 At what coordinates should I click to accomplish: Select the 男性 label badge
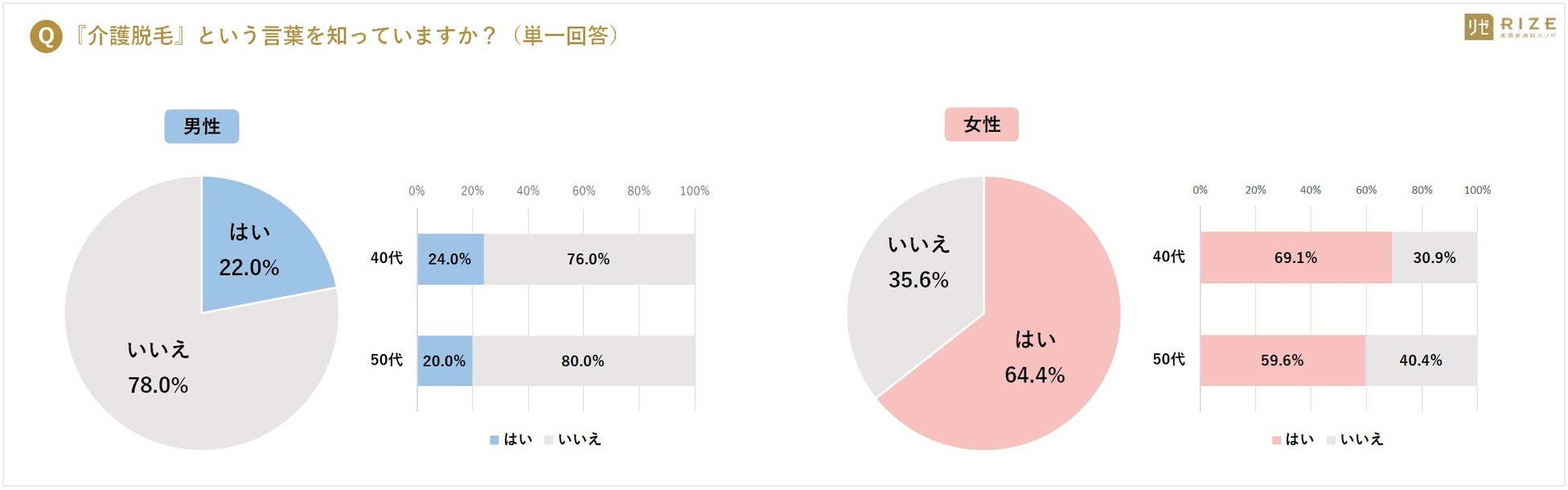click(202, 126)
